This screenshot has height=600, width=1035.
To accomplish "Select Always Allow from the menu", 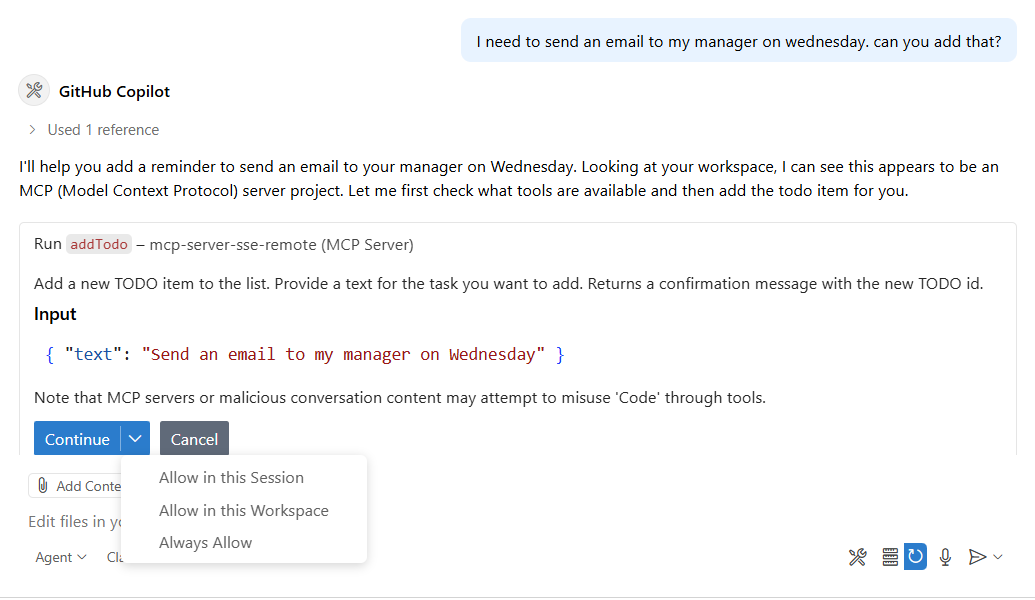I will tap(205, 542).
